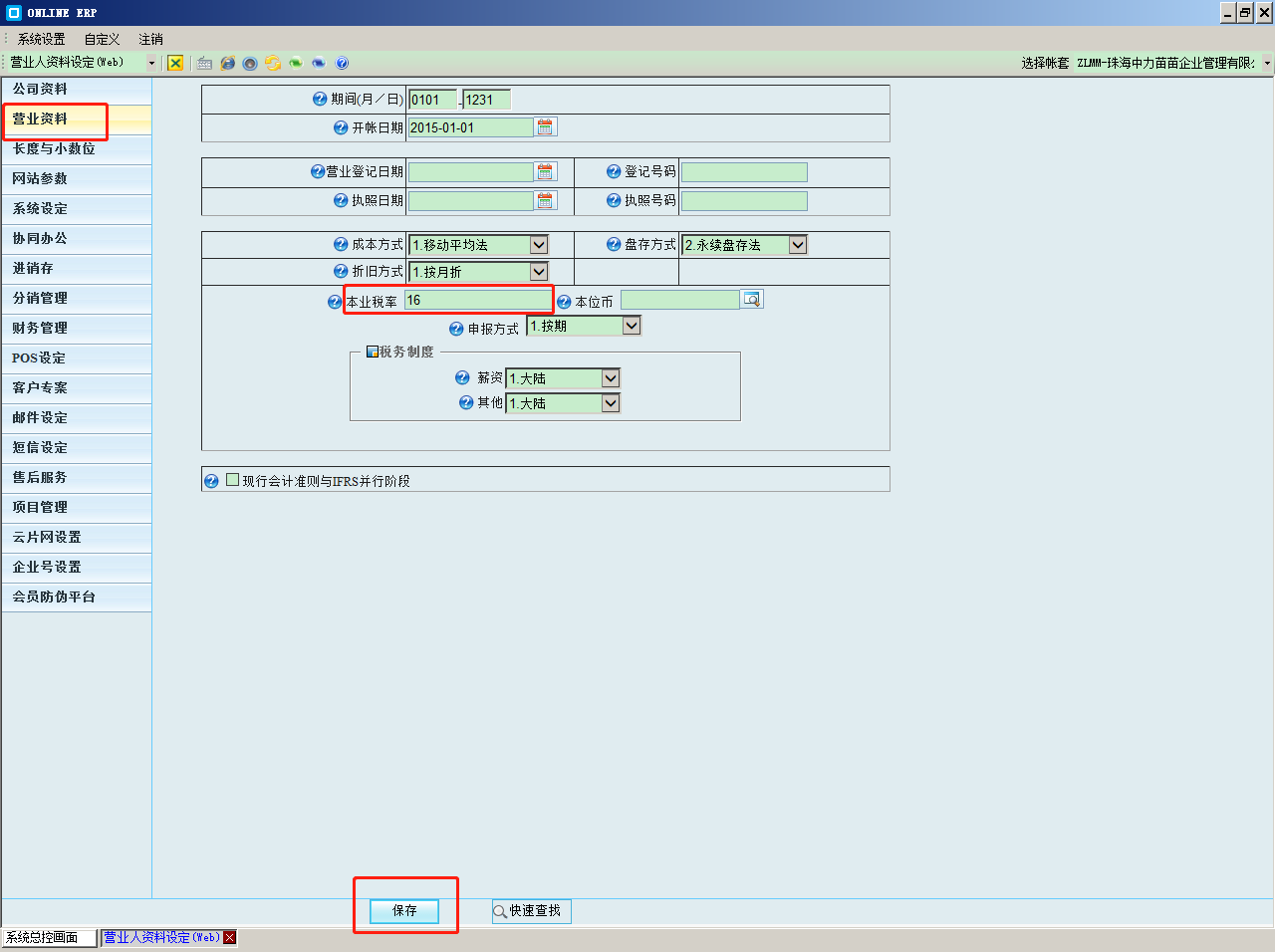Image resolution: width=1275 pixels, height=952 pixels.
Task: Click the green globe toolbar icon
Action: point(296,63)
